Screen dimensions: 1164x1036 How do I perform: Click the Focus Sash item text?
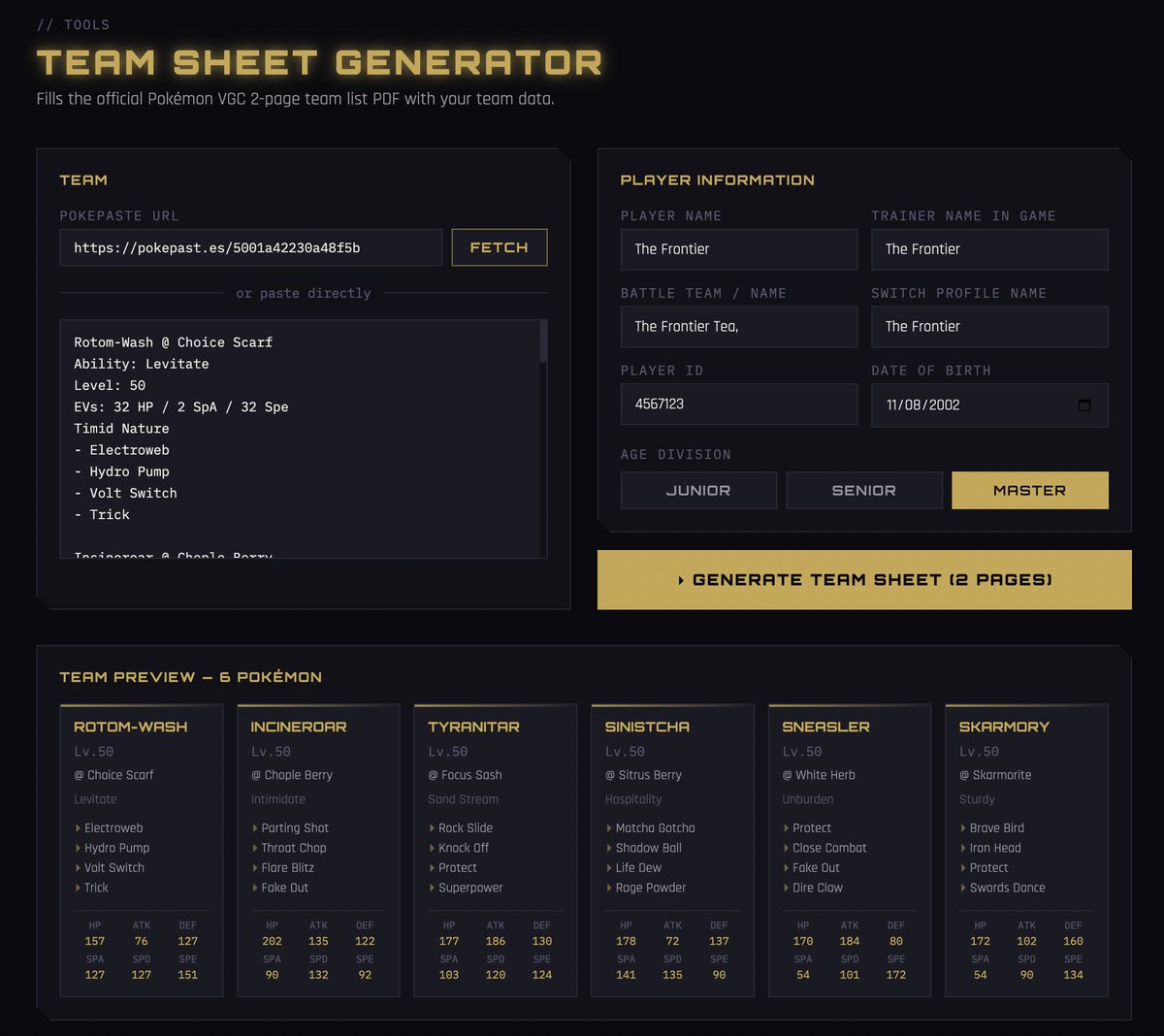[465, 775]
